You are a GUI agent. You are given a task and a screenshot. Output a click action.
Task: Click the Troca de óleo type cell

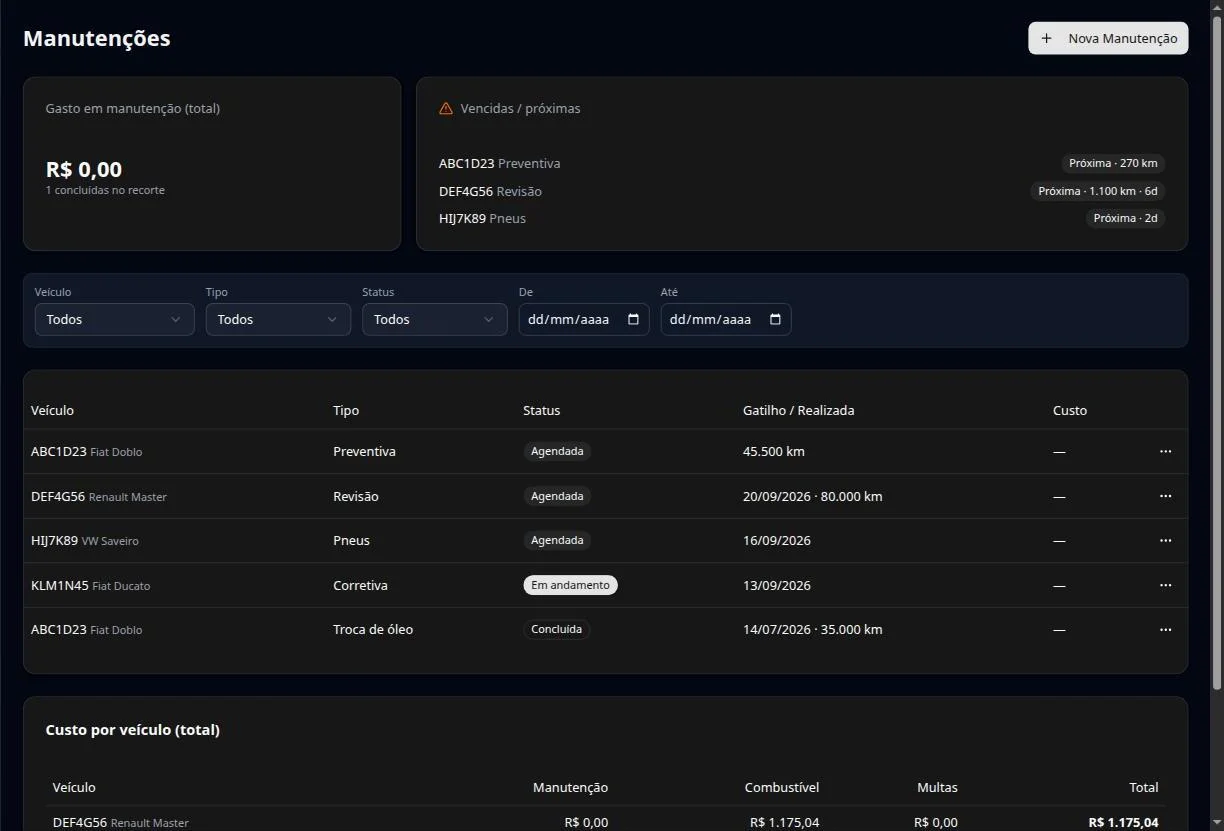coord(373,629)
